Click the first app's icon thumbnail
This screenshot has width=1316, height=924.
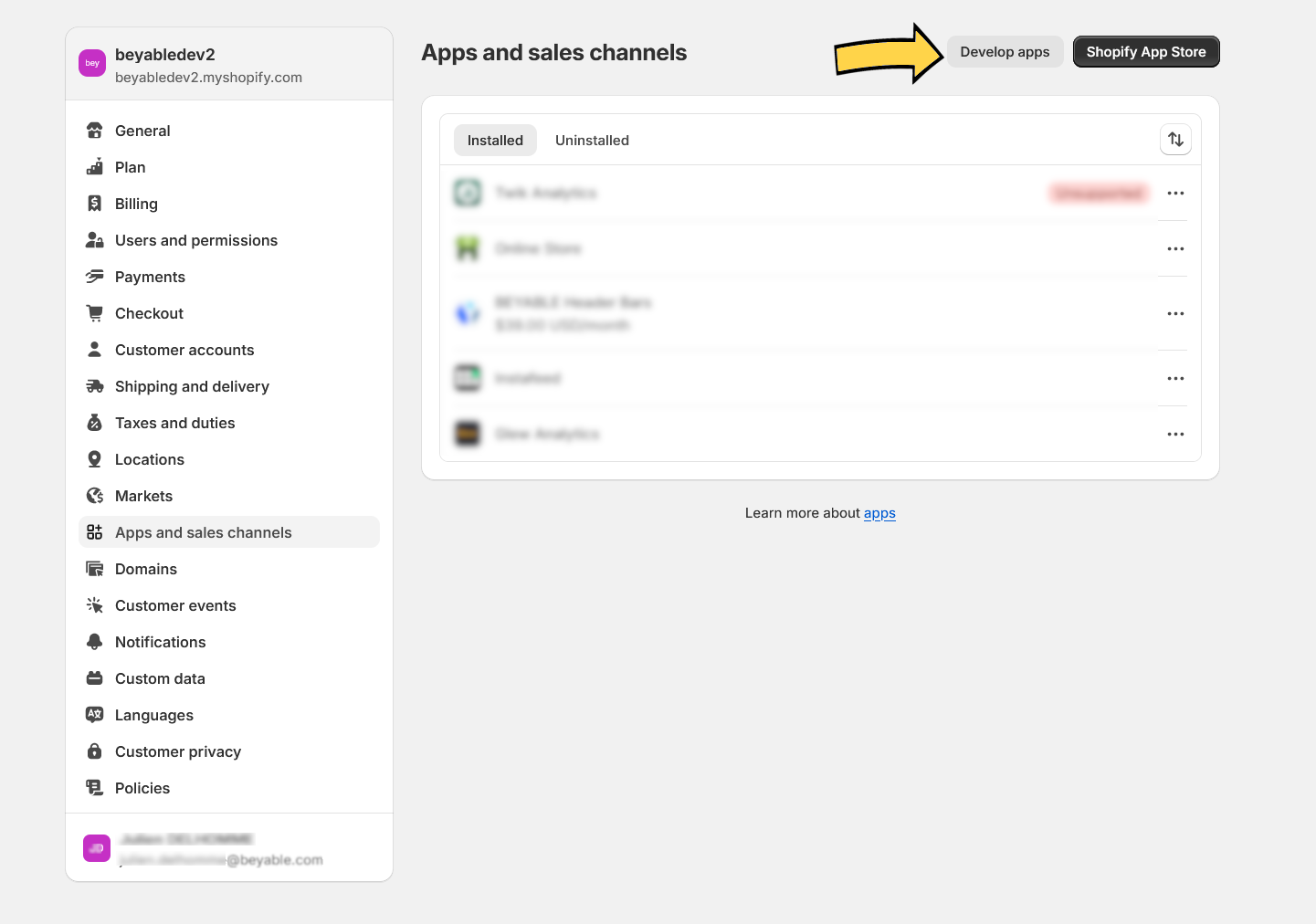468,193
